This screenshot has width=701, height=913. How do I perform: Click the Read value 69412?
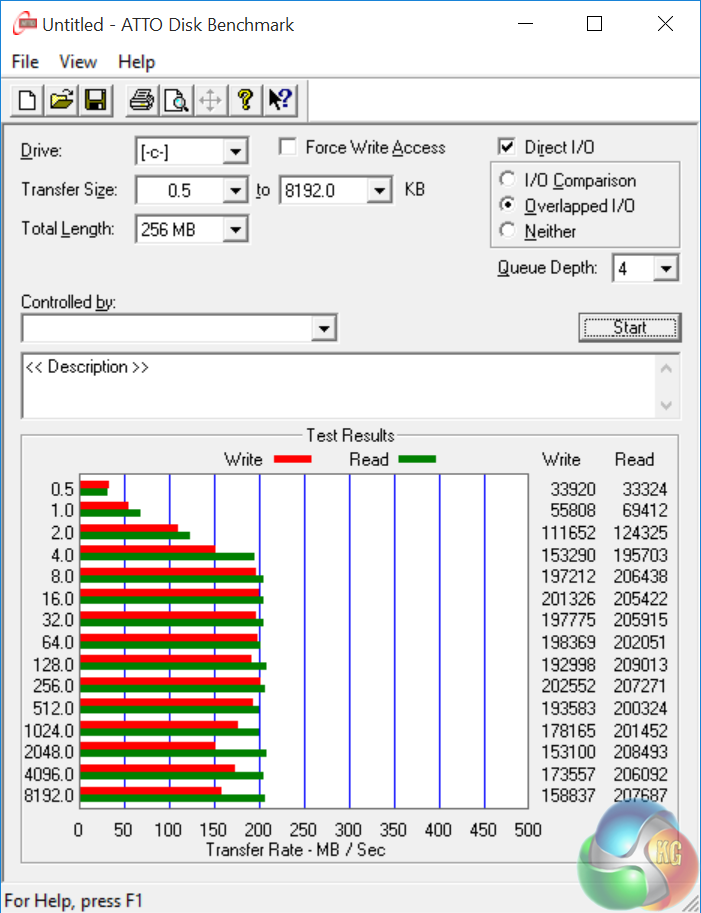point(645,511)
